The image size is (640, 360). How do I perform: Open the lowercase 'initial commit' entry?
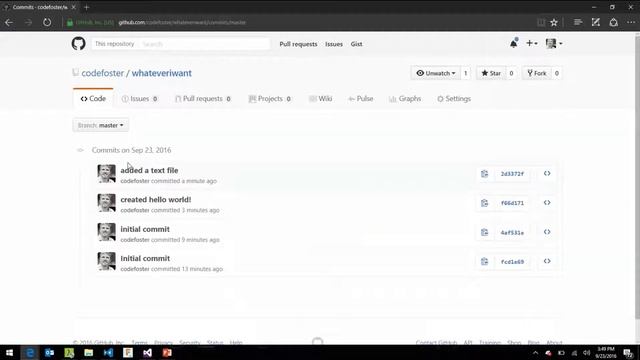coord(145,229)
